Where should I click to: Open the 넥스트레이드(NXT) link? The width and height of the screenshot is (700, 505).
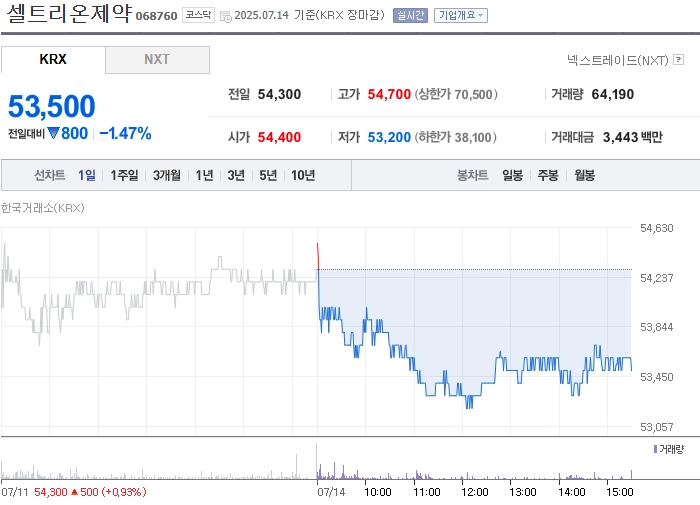click(618, 60)
